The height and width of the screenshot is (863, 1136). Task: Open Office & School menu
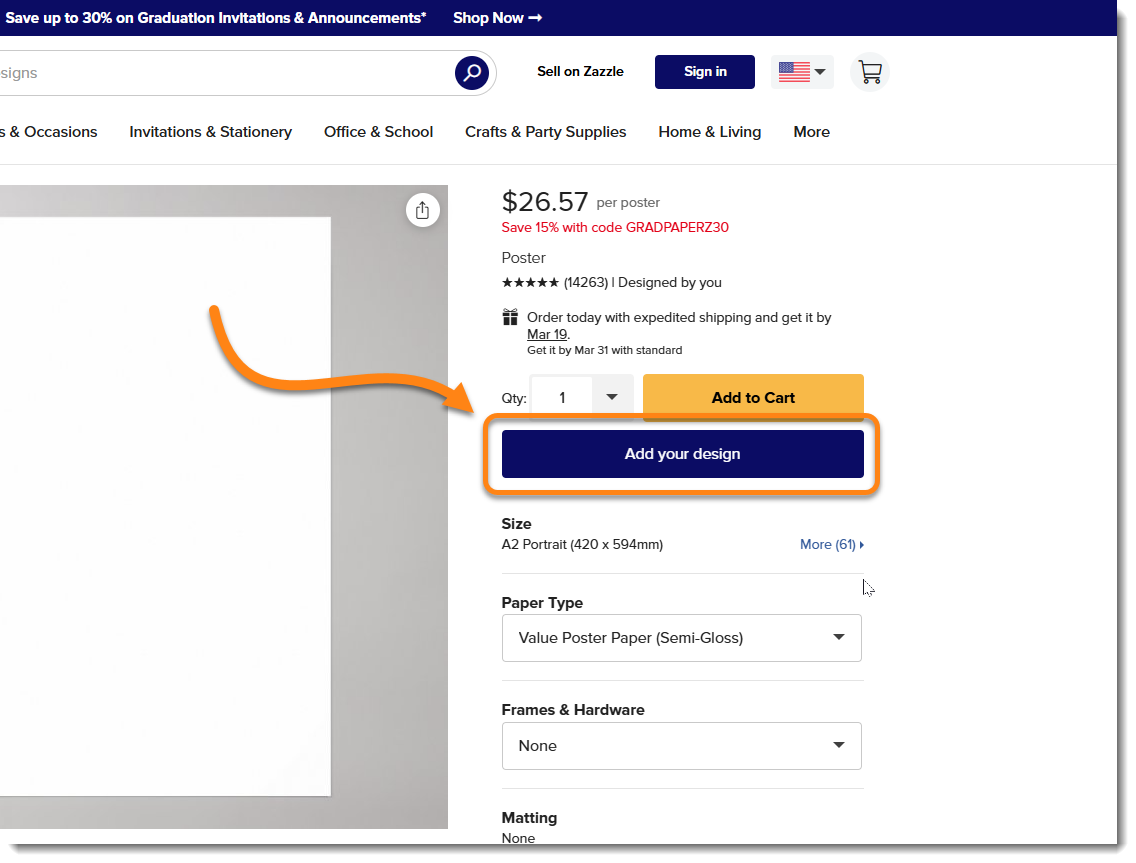pyautogui.click(x=378, y=132)
